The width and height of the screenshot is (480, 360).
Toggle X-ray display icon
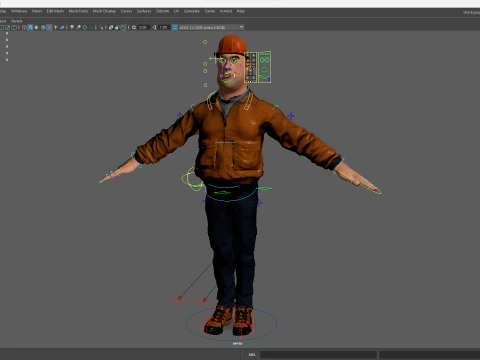pyautogui.click(x=110, y=27)
